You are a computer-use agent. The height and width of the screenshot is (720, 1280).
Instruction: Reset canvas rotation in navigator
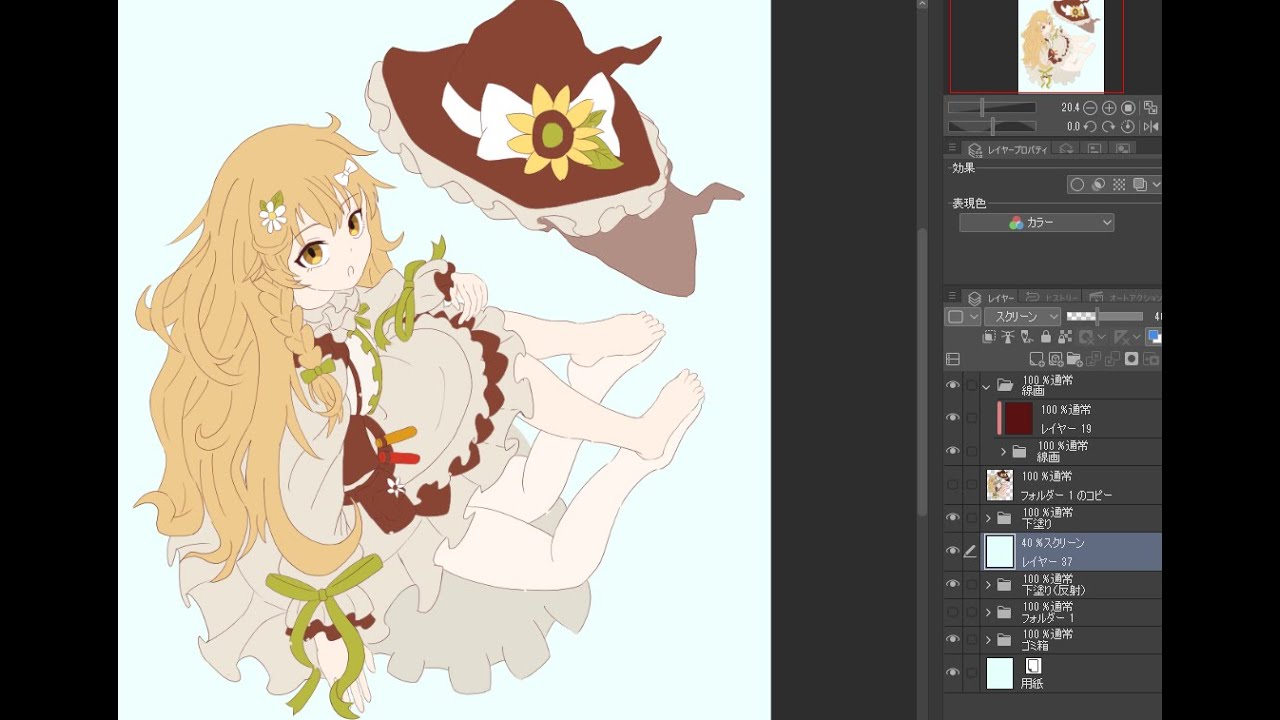tap(1128, 126)
